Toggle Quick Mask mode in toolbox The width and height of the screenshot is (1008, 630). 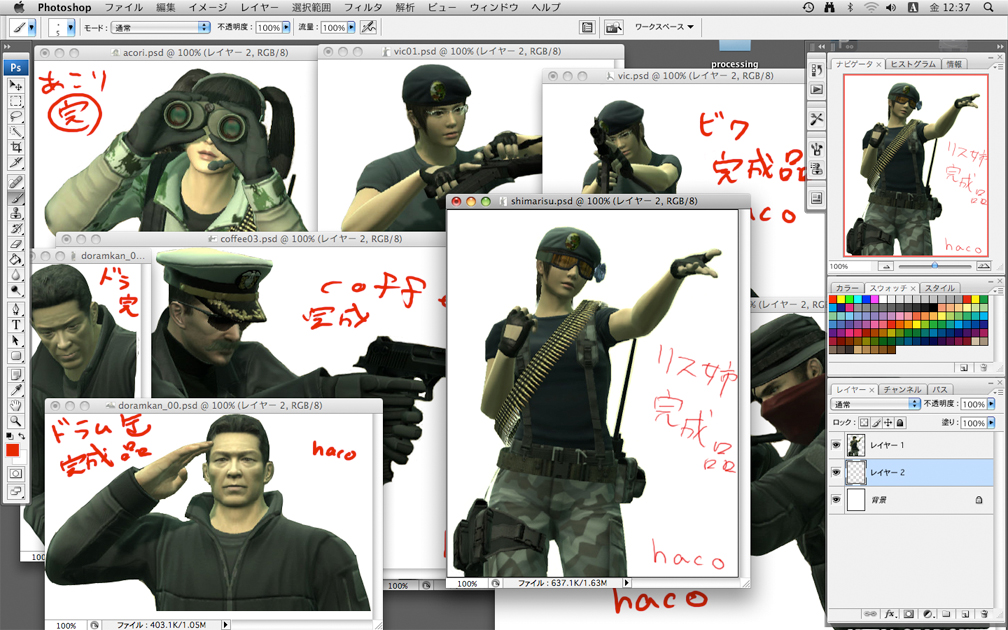[15, 474]
